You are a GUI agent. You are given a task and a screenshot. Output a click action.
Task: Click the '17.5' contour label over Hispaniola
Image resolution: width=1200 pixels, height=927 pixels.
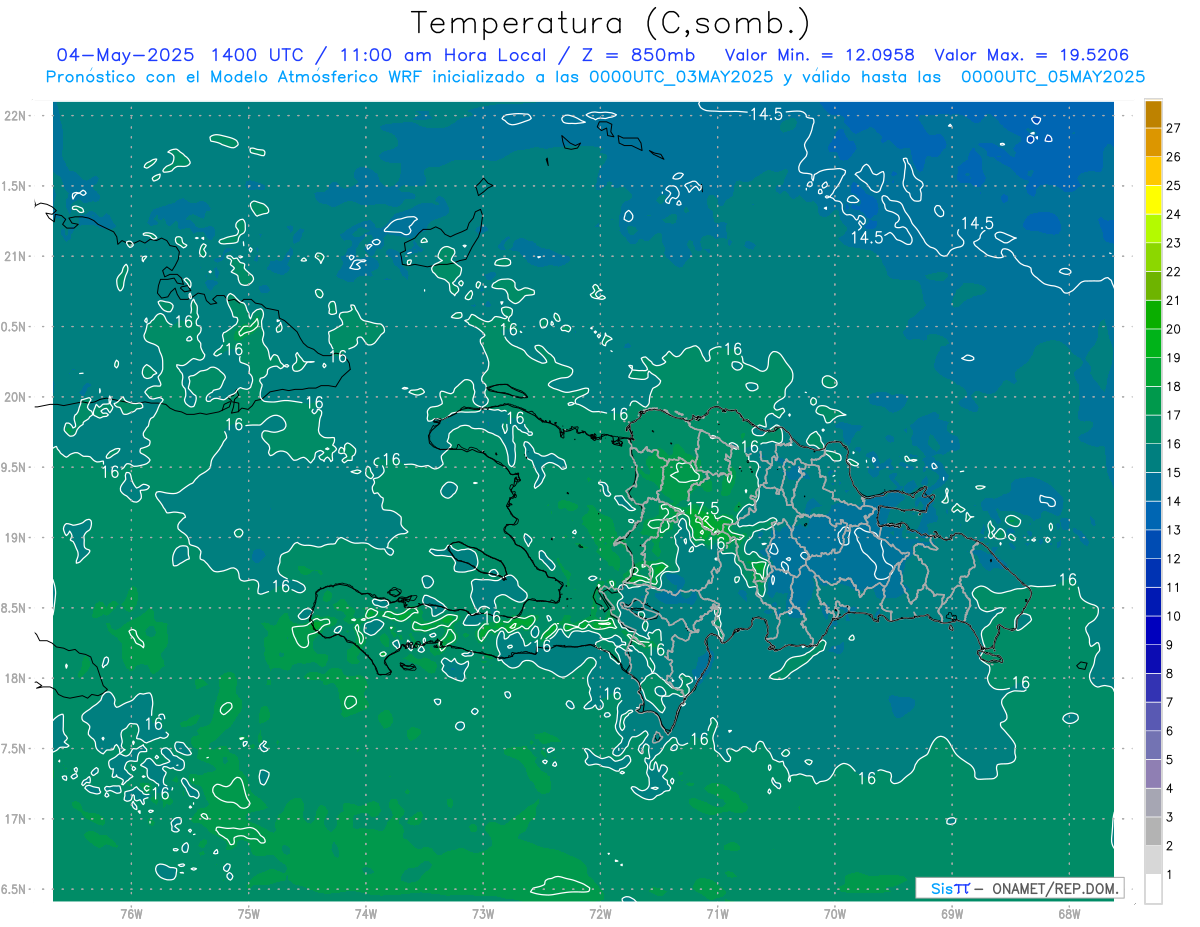point(704,509)
